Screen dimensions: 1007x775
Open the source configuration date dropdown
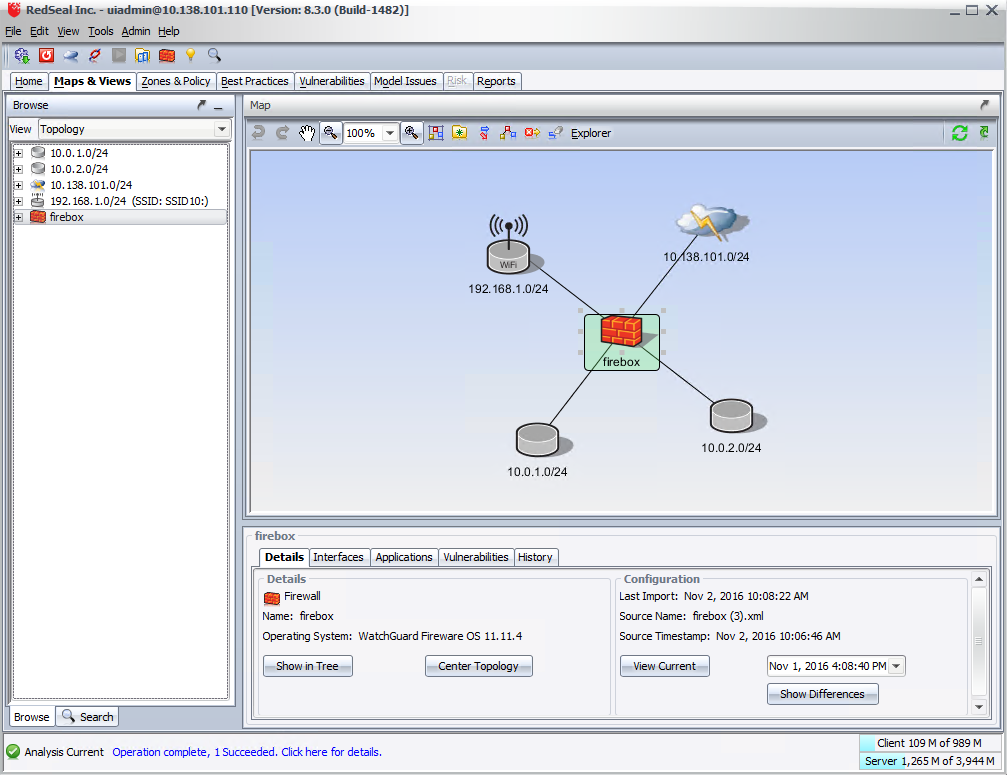pos(896,666)
